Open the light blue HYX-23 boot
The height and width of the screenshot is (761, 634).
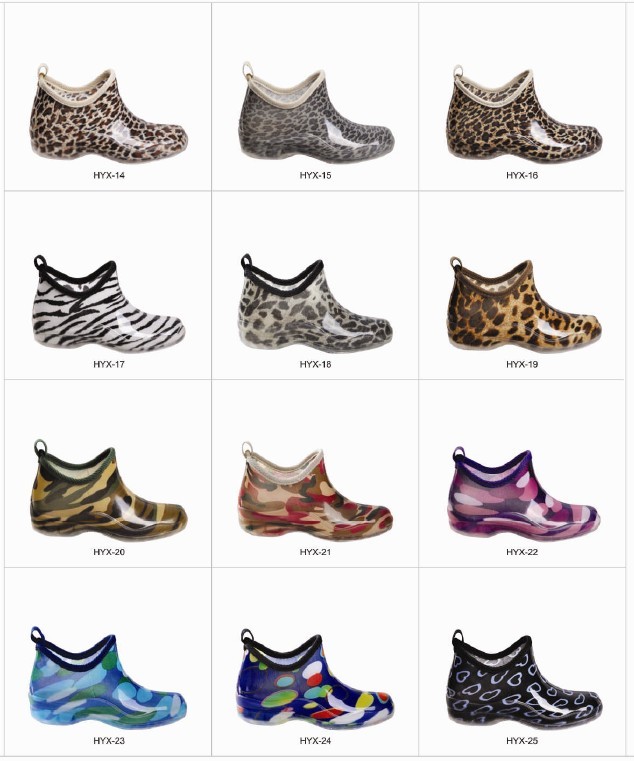(x=108, y=678)
